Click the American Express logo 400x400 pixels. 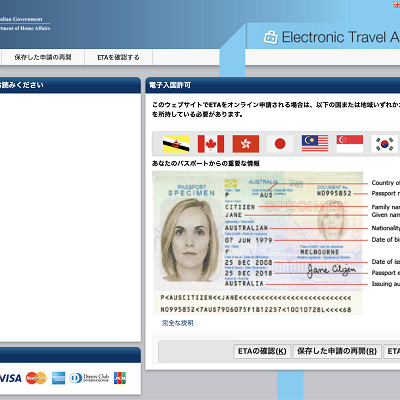(58, 378)
